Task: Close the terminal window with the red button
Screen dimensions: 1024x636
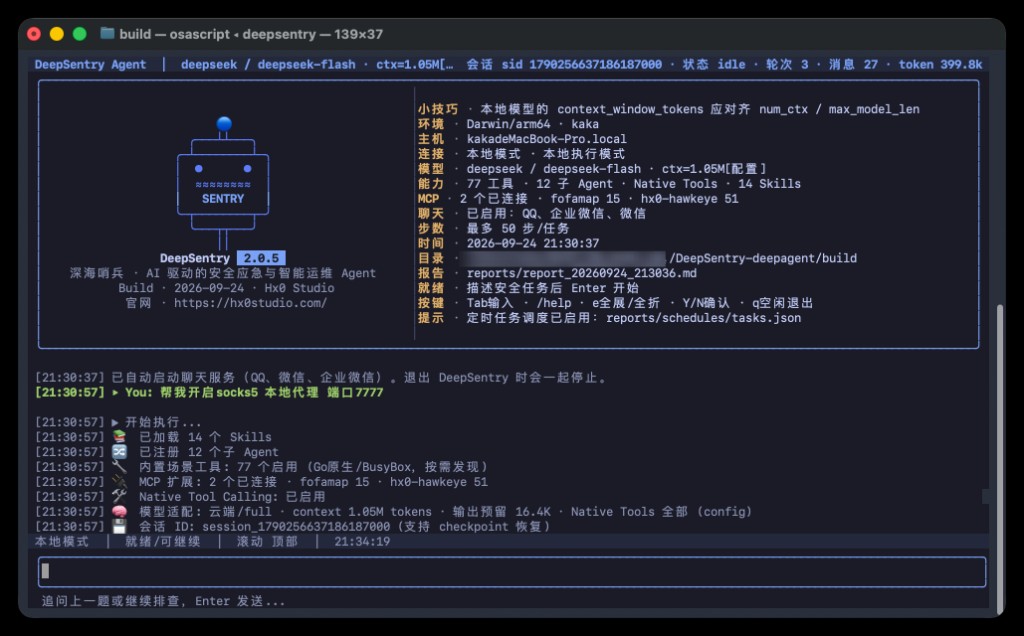Action: 34,34
